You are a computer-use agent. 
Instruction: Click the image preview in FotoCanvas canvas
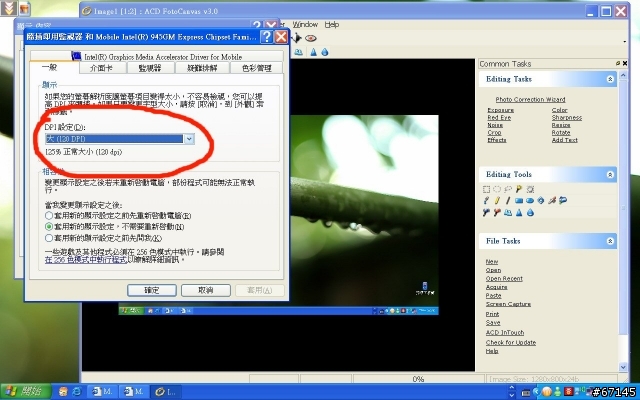coord(278,215)
